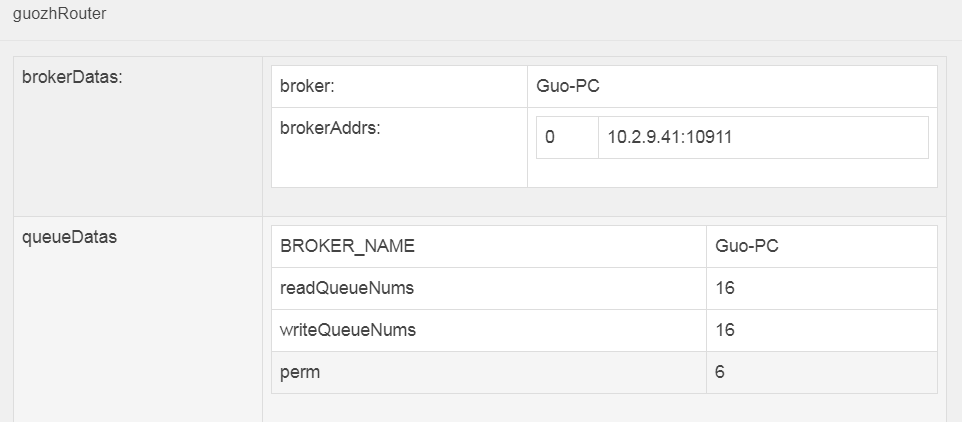Select the brokerDatas label cell
Viewport: 962px width, 422px height.
[138, 136]
